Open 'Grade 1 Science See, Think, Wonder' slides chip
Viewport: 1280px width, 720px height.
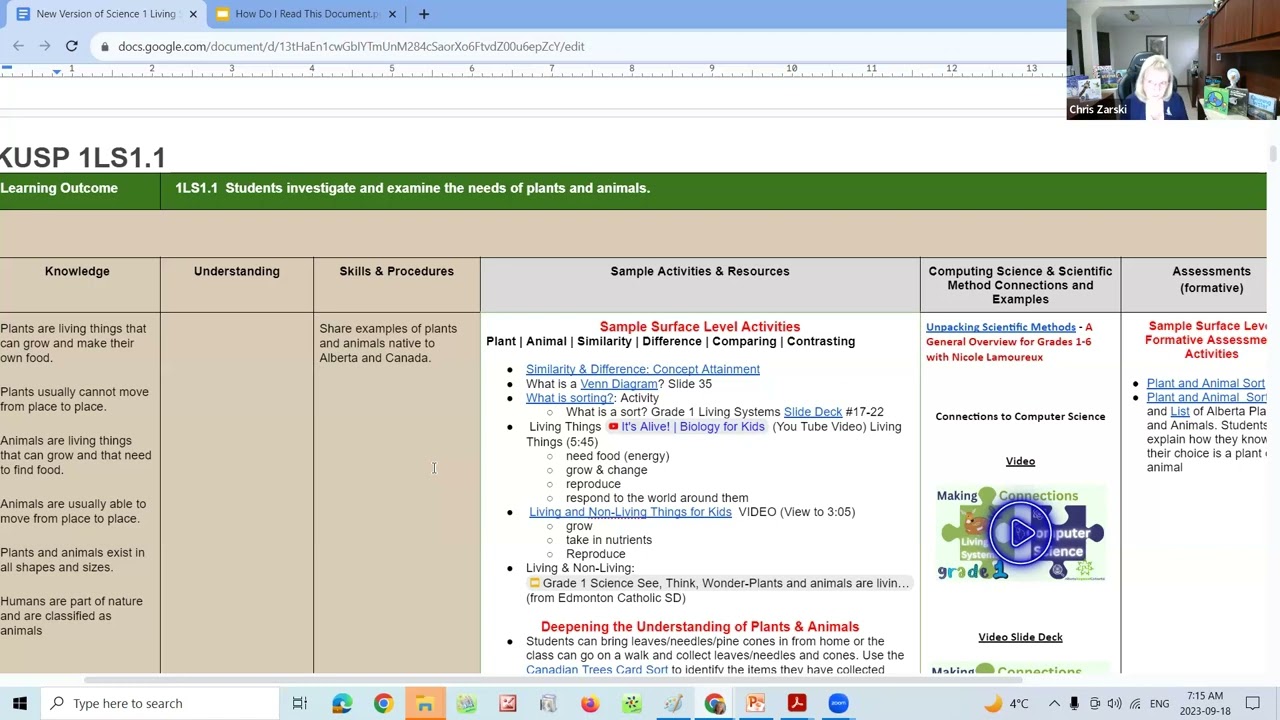click(x=719, y=583)
